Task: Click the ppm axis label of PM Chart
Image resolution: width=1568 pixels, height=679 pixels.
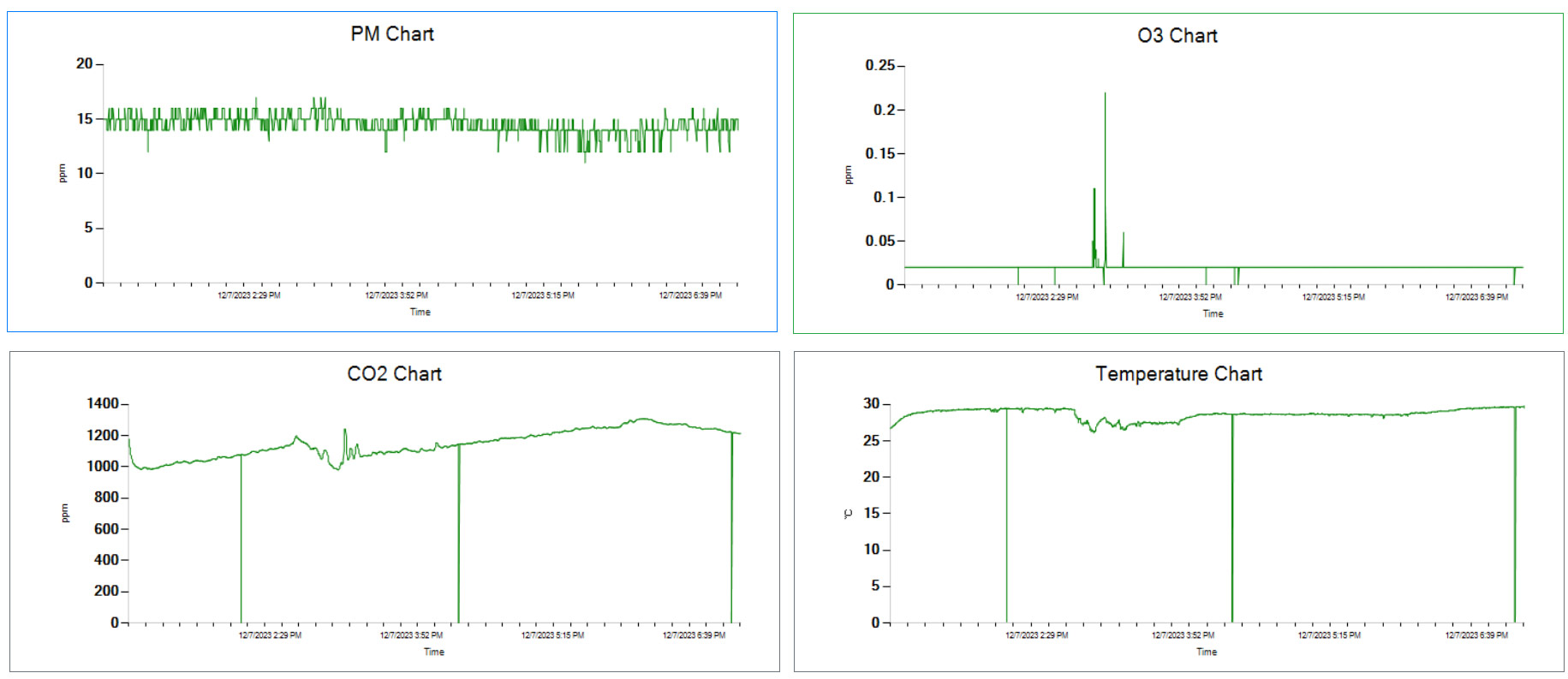Action: pyautogui.click(x=62, y=173)
